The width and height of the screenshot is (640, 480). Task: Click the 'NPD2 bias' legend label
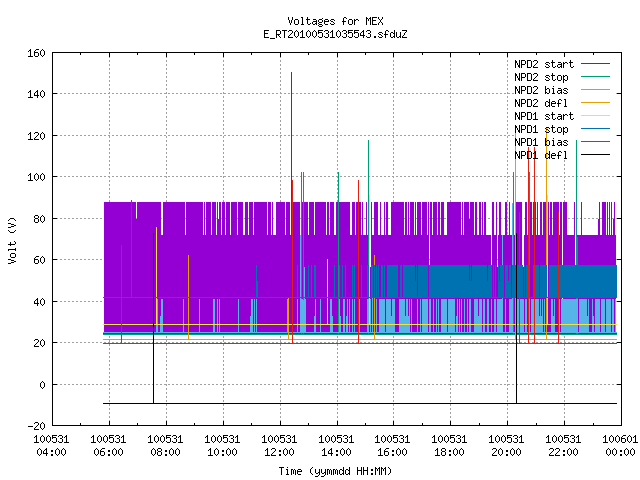pyautogui.click(x=541, y=90)
